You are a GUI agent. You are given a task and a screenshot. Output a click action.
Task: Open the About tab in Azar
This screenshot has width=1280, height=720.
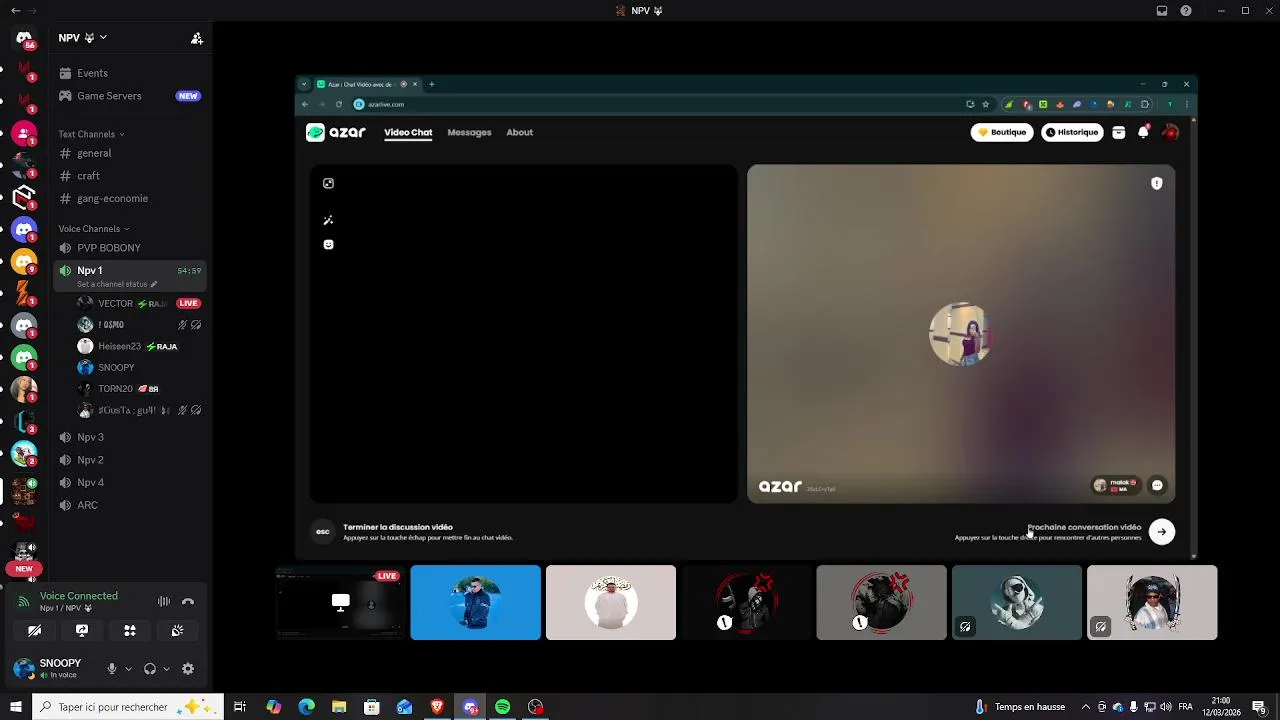tap(519, 132)
